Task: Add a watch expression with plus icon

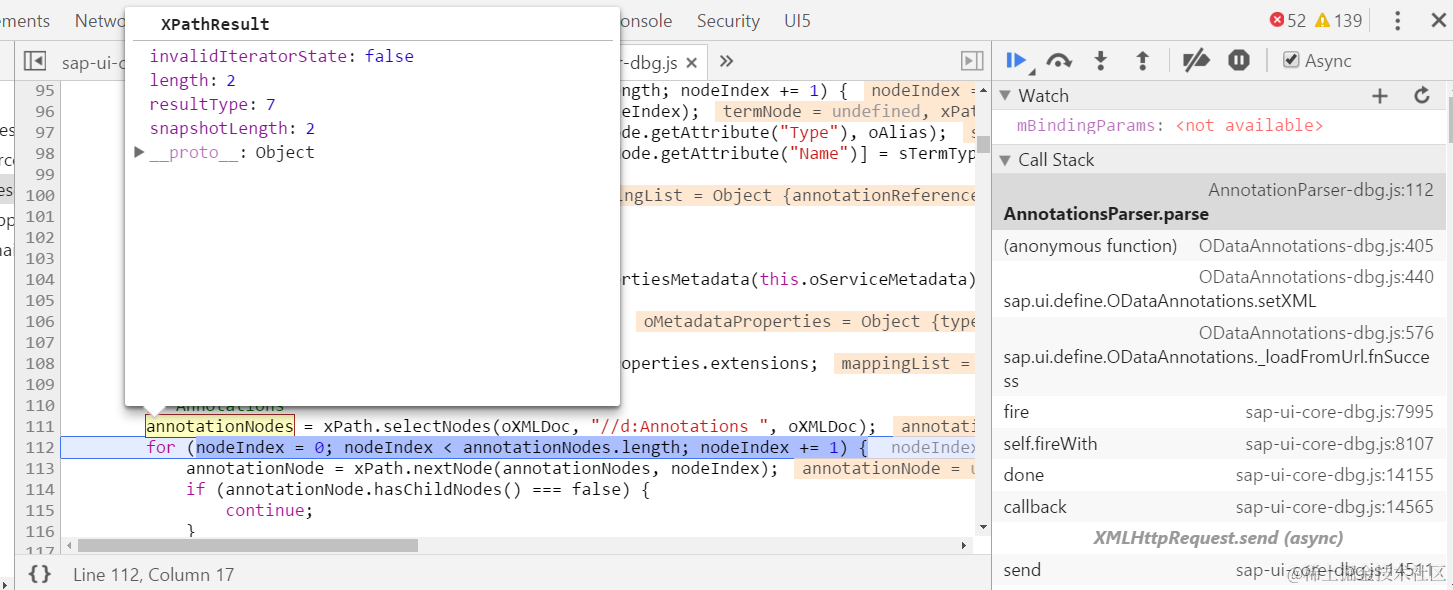Action: tap(1380, 96)
